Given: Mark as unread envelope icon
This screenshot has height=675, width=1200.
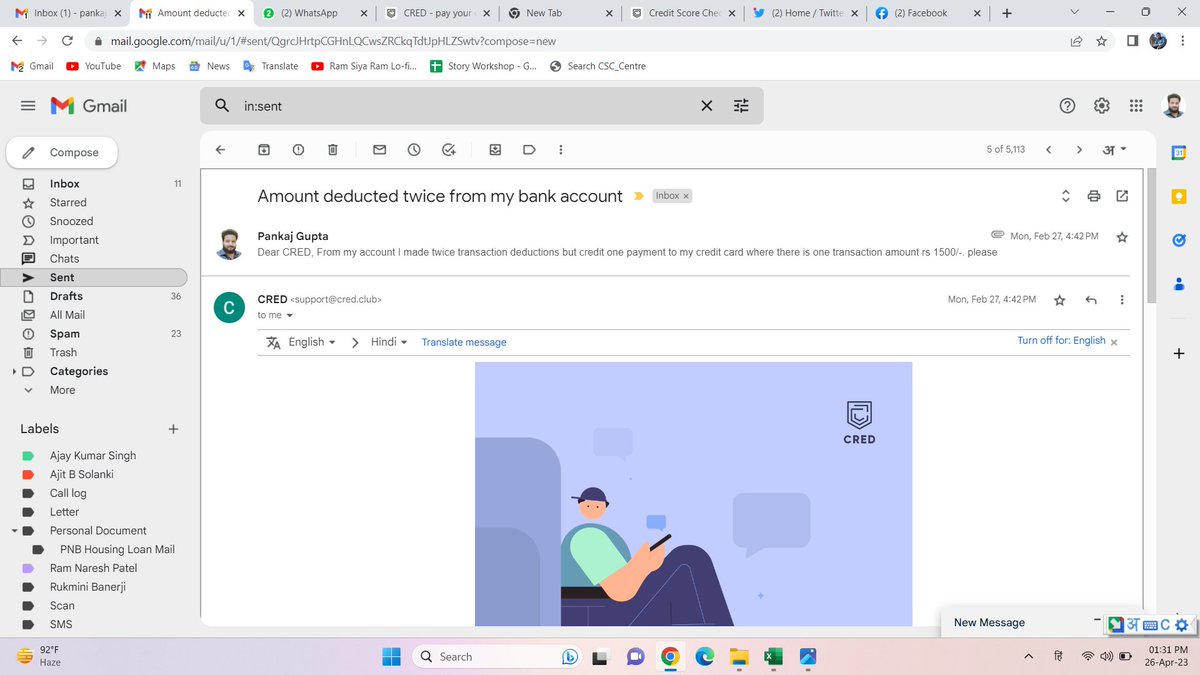Looking at the screenshot, I should coord(380,150).
